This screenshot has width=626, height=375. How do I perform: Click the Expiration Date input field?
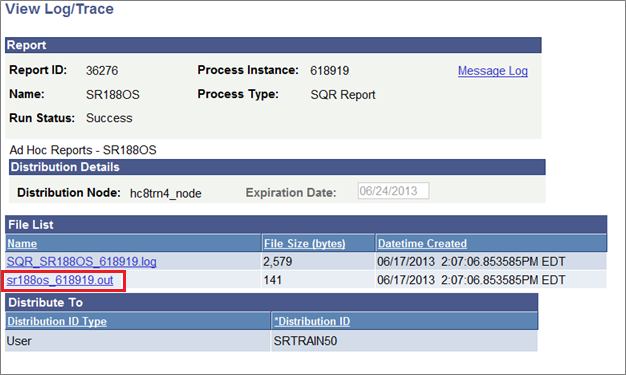(x=393, y=190)
